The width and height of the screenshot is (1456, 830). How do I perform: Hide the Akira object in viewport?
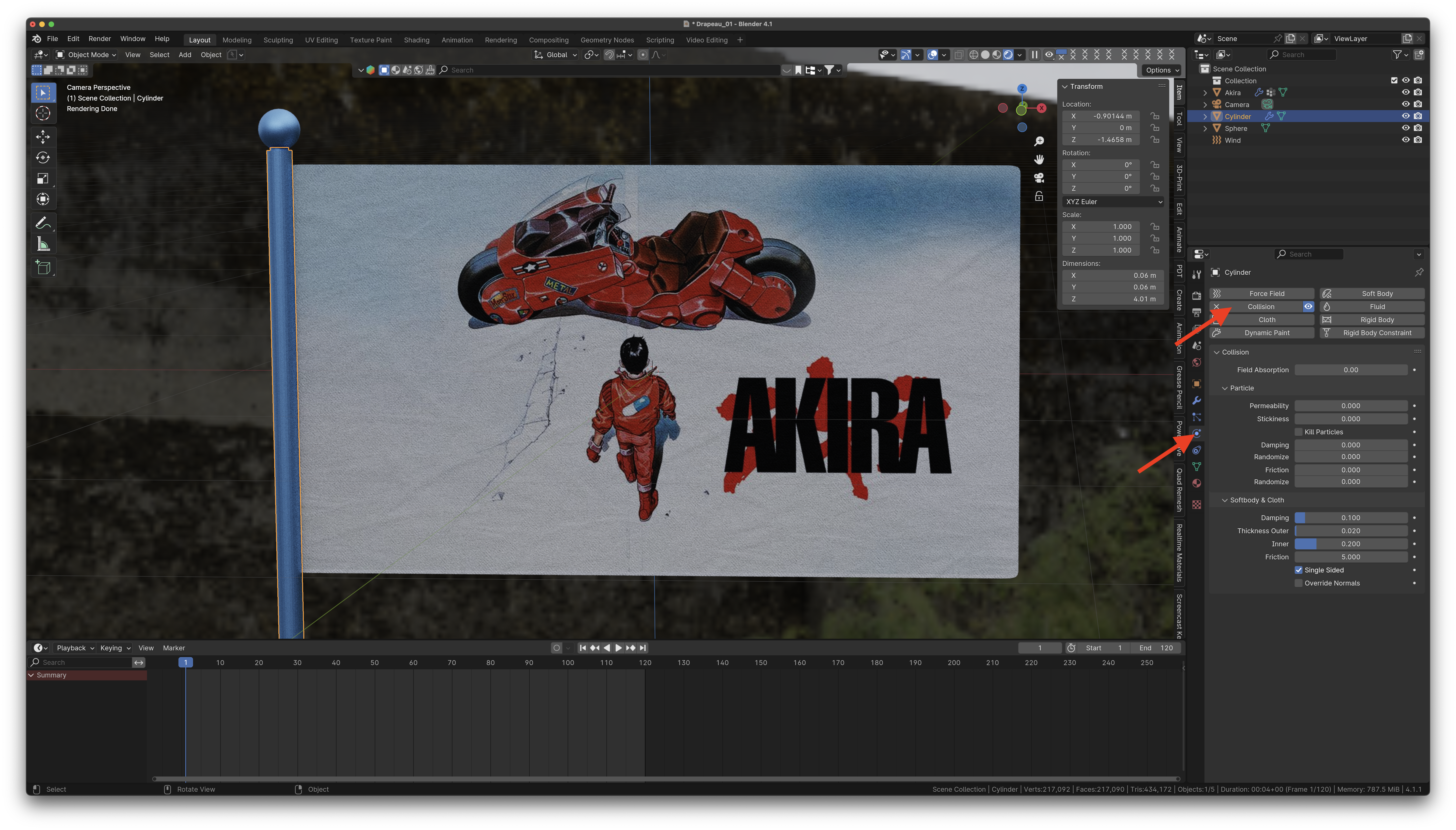[1406, 92]
